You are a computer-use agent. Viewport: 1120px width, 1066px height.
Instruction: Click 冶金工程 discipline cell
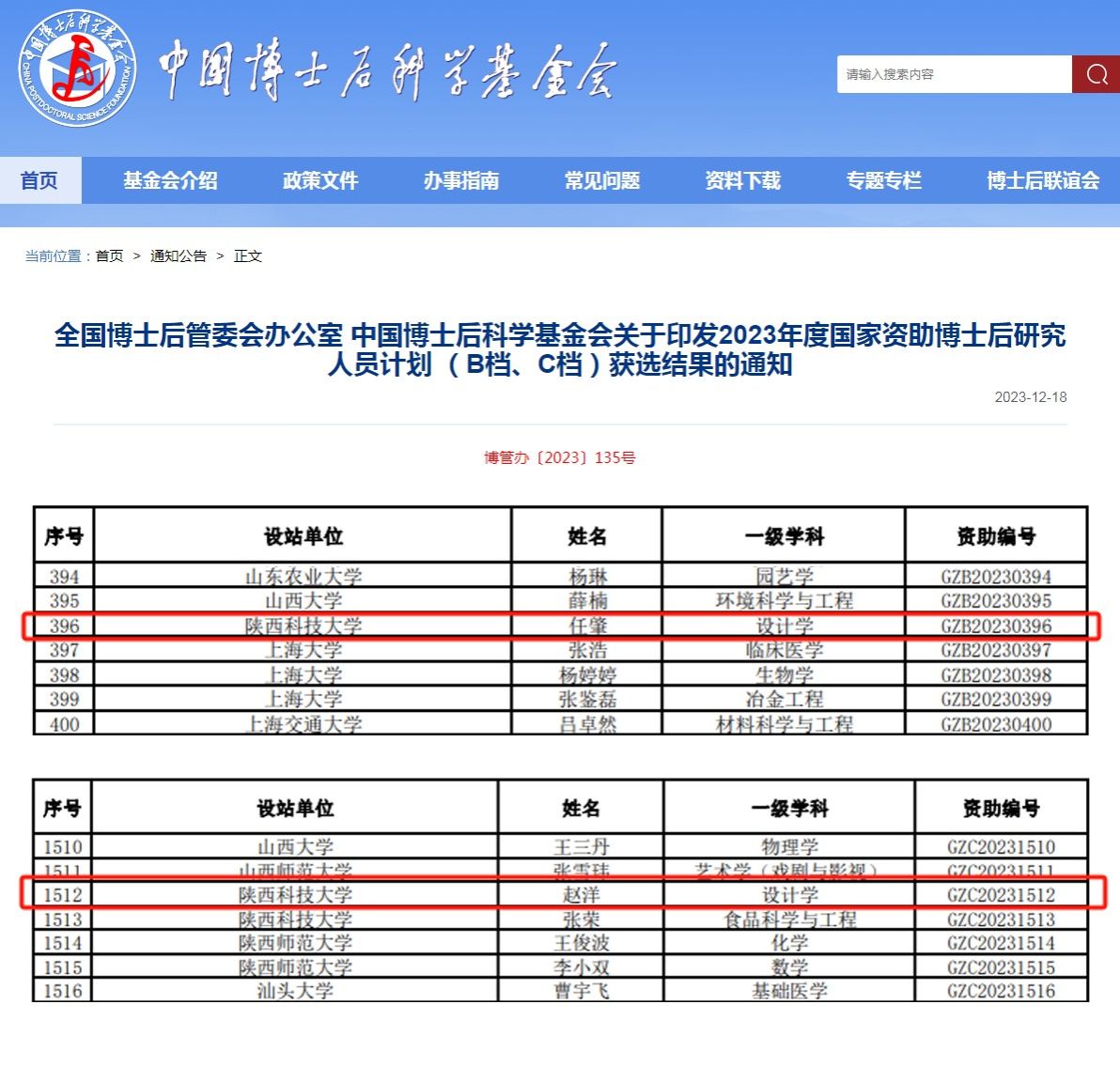(785, 699)
